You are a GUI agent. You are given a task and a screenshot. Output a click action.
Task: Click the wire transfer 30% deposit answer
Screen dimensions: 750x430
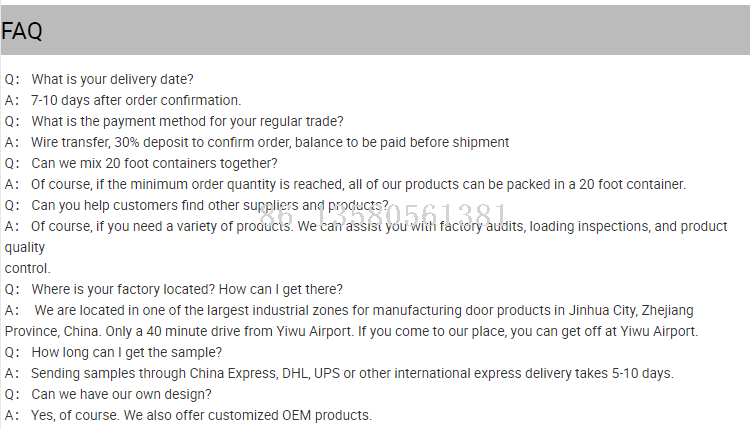(x=270, y=142)
